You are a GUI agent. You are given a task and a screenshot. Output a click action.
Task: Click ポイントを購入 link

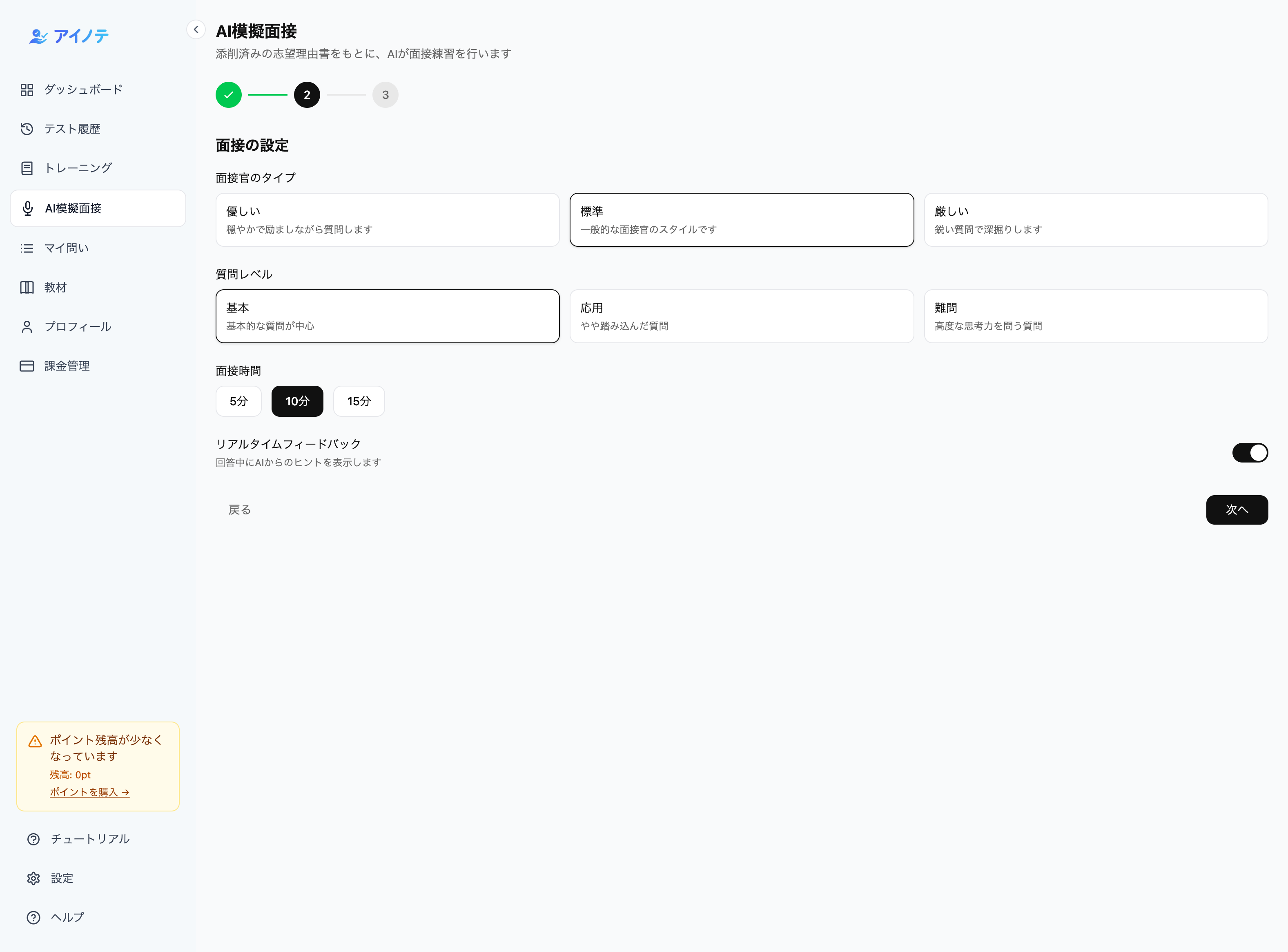(x=89, y=792)
